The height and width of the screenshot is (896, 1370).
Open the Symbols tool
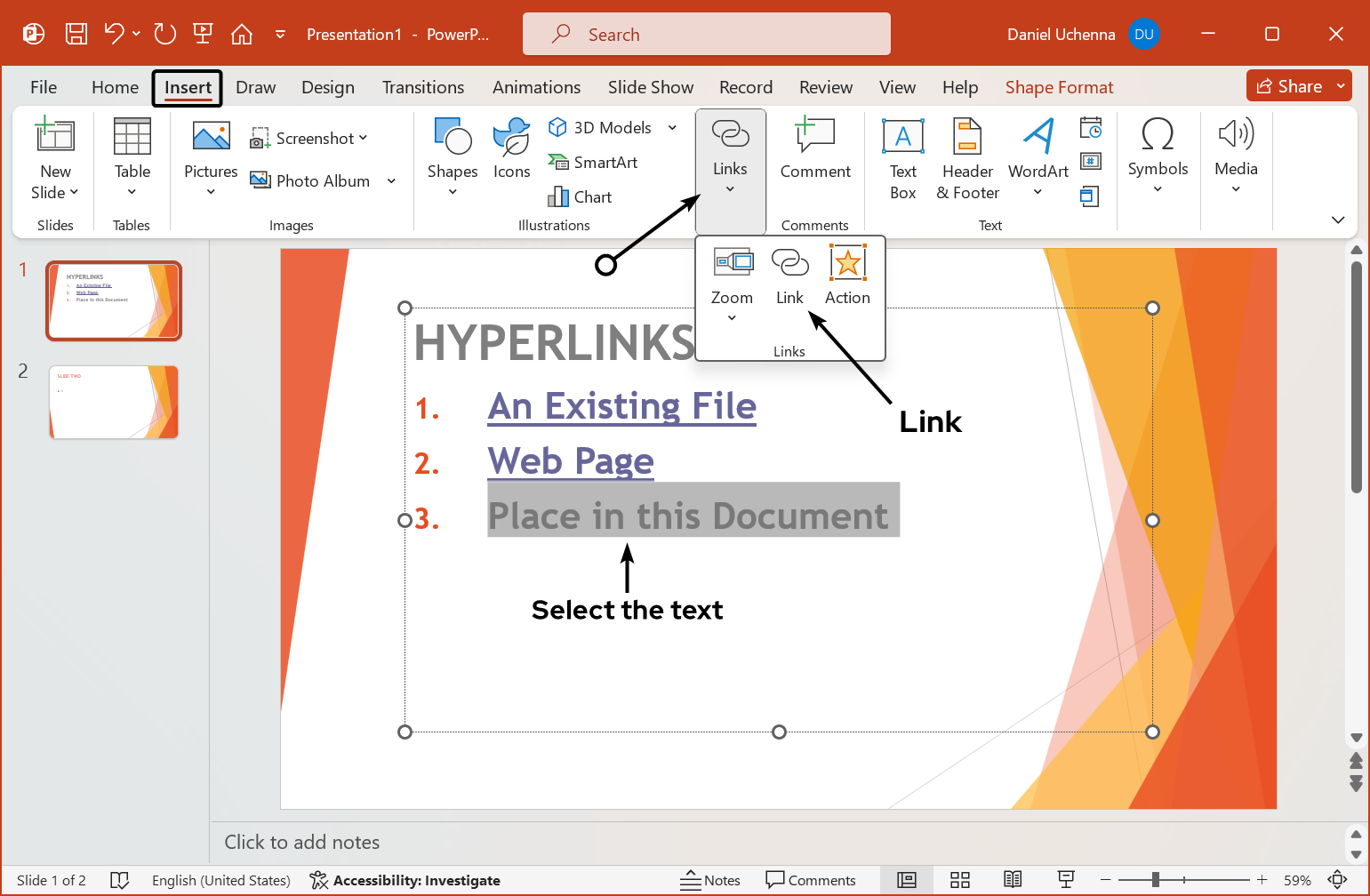pos(1158,160)
